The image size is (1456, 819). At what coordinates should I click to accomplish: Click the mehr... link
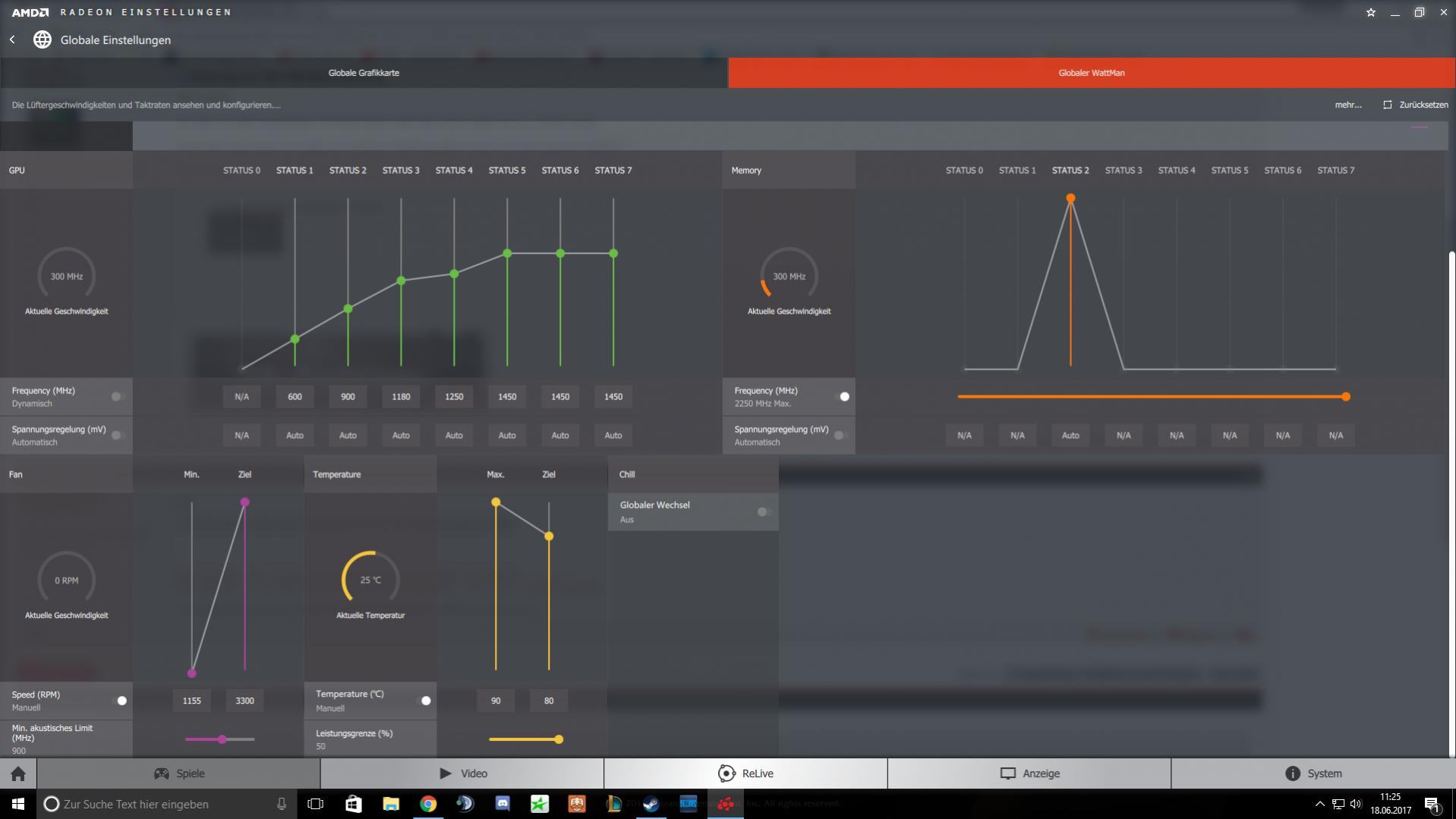click(x=1348, y=105)
